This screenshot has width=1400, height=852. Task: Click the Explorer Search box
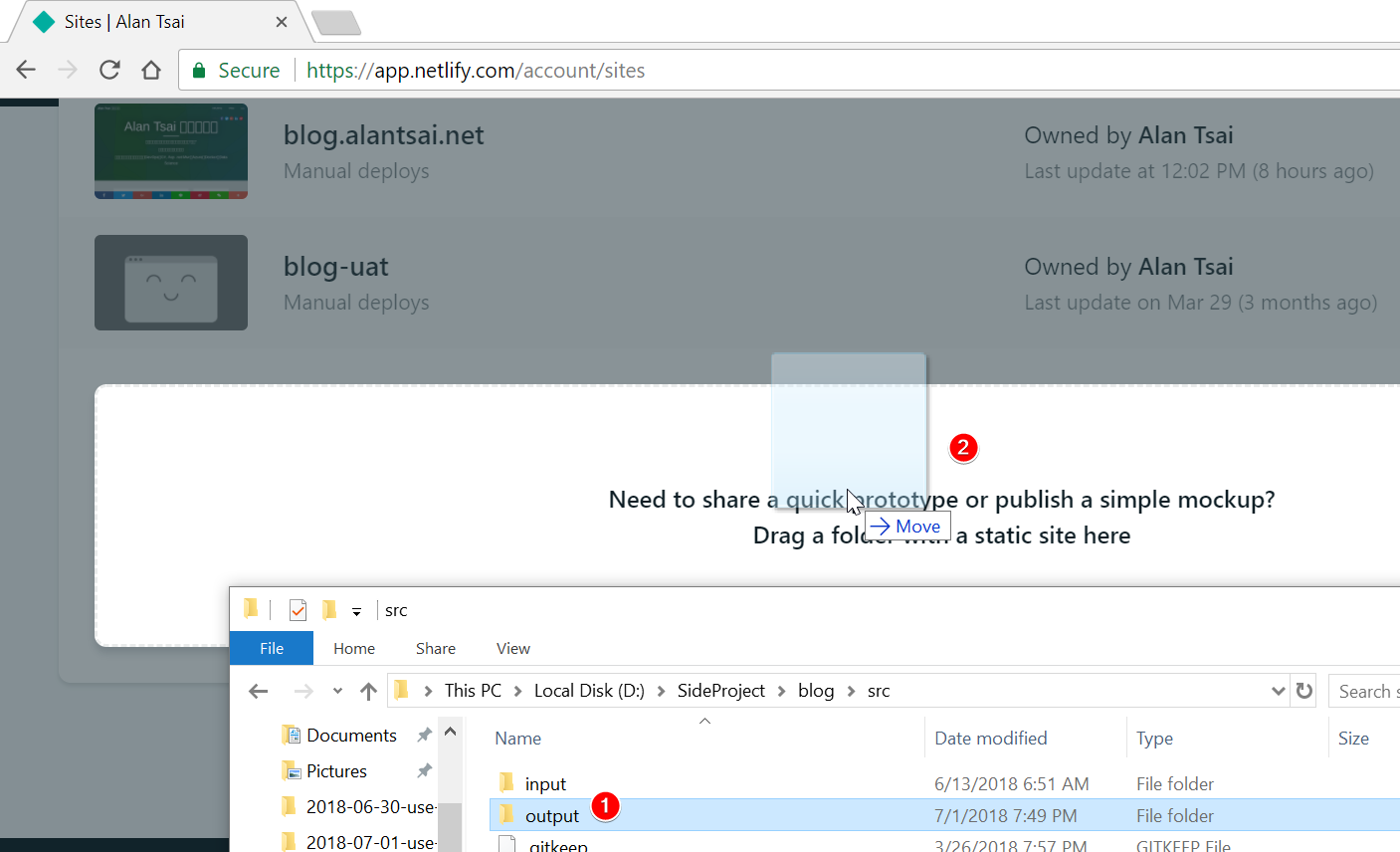coord(1364,691)
